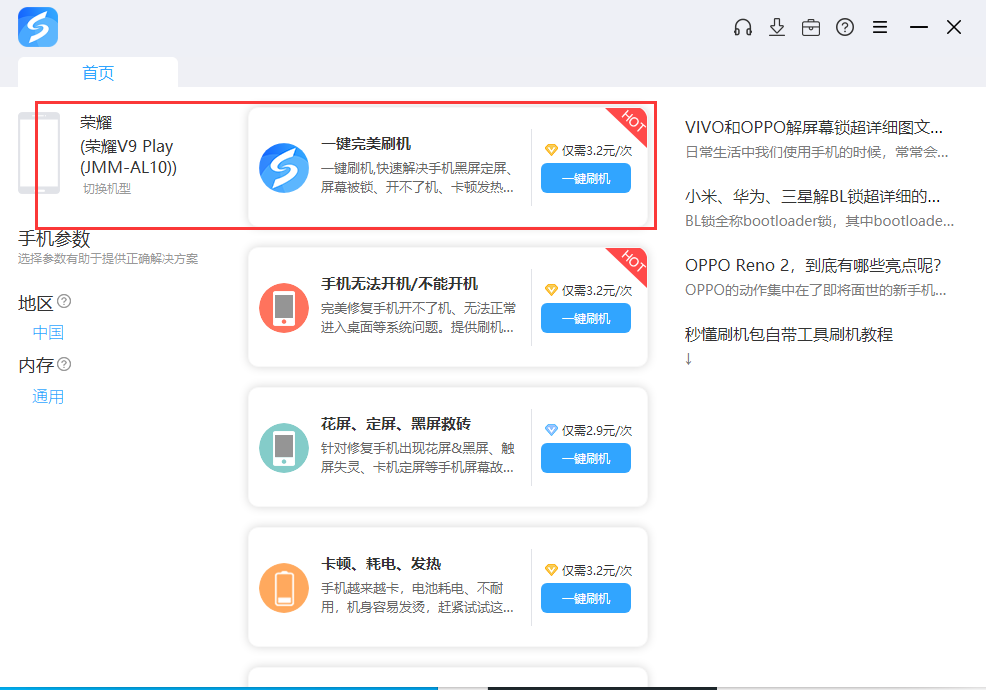Click the 一键完美刷机 title text
The width and height of the screenshot is (986, 690).
pyautogui.click(x=365, y=143)
